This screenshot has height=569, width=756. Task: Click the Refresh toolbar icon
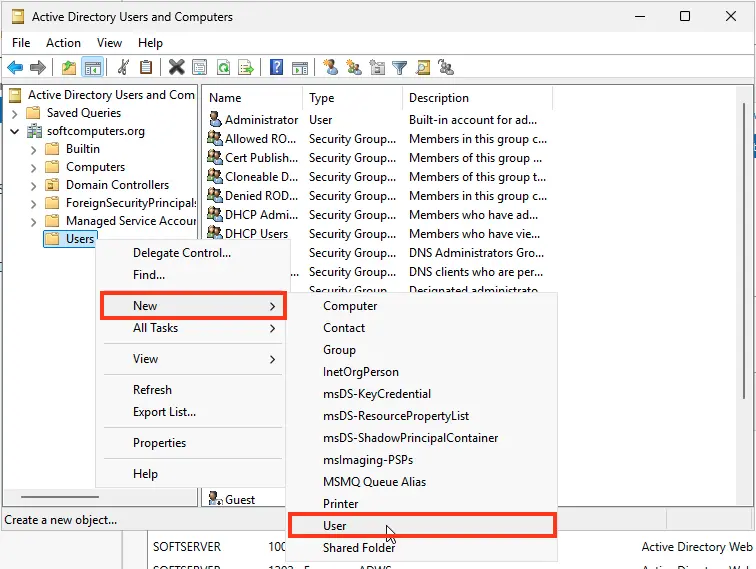point(223,68)
